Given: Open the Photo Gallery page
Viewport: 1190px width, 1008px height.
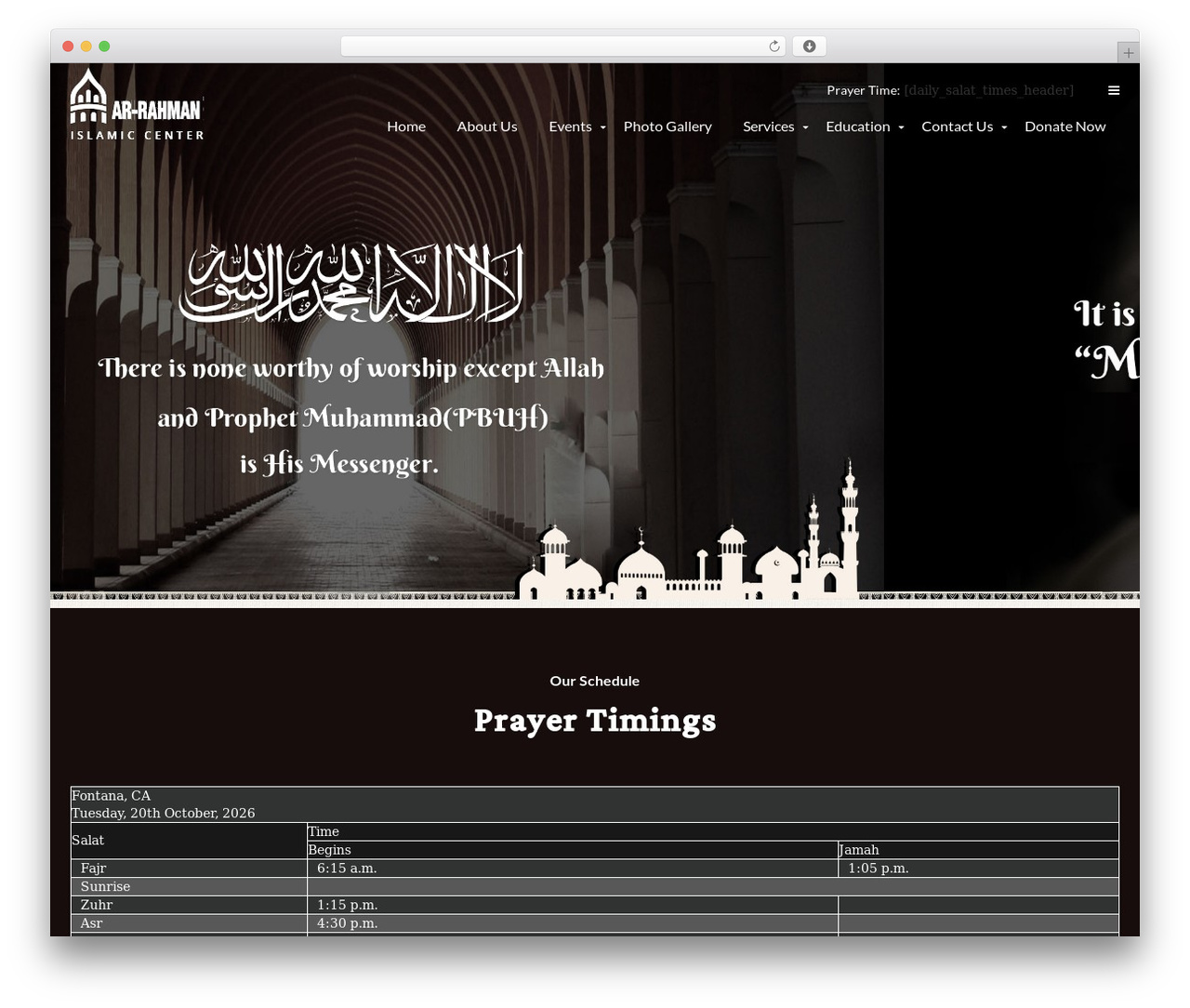Looking at the screenshot, I should (668, 126).
